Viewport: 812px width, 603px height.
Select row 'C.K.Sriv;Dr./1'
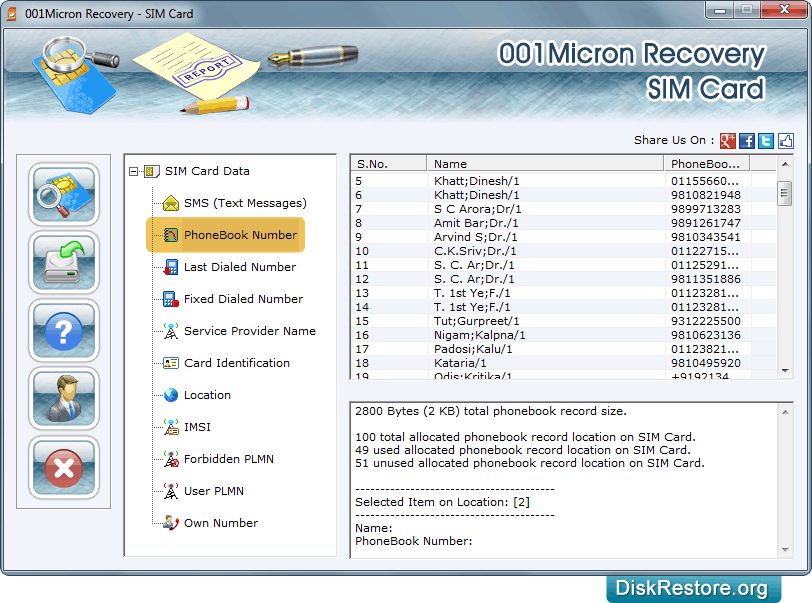coord(563,251)
